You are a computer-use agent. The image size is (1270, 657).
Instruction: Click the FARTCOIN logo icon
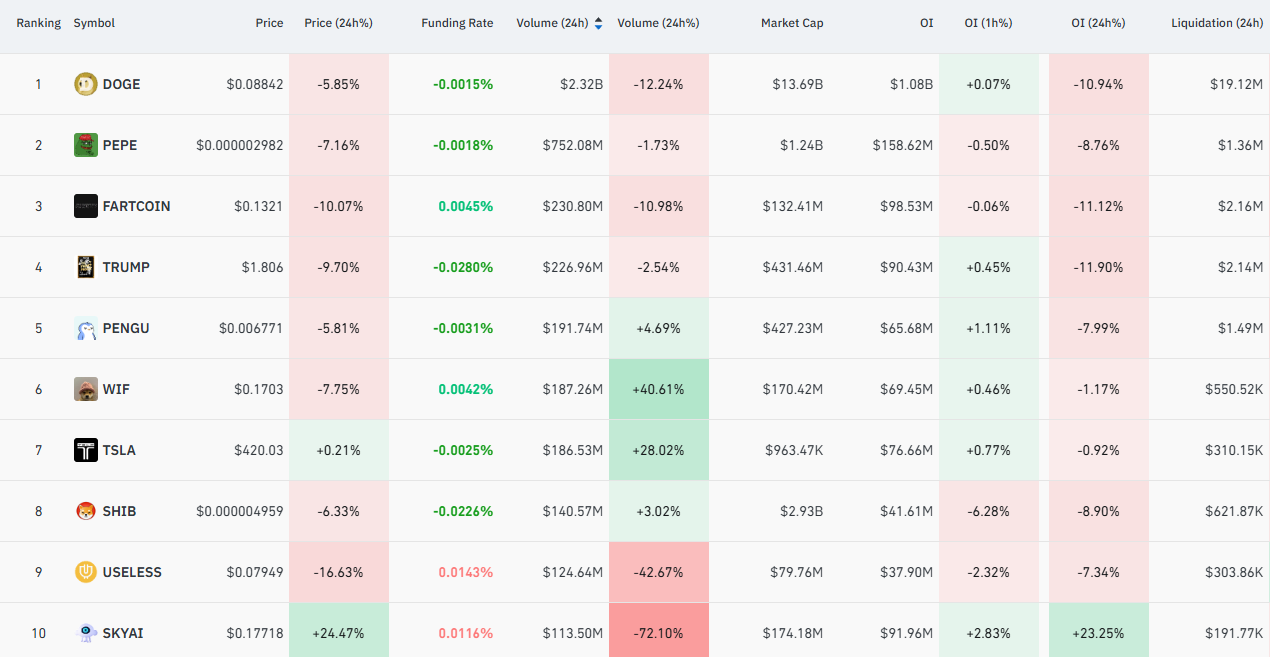[86, 206]
